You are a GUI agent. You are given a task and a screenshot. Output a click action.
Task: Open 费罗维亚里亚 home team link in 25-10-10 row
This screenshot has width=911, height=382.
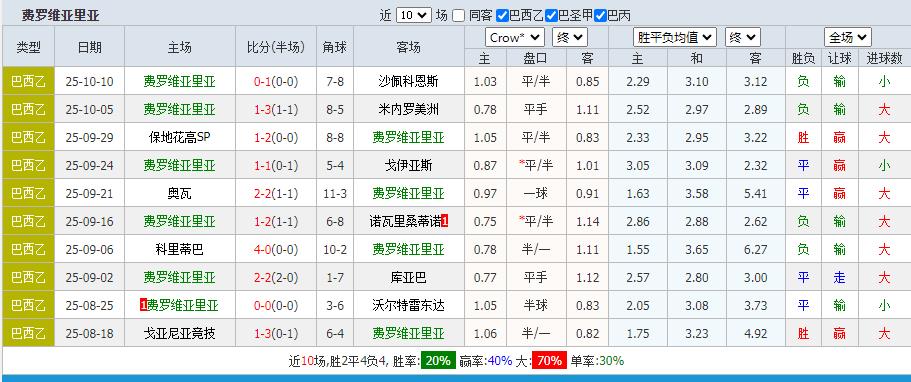180,81
